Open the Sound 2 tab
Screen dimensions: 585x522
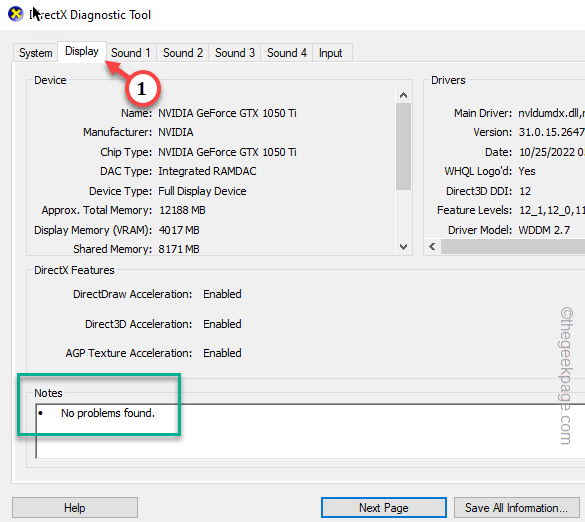[183, 53]
